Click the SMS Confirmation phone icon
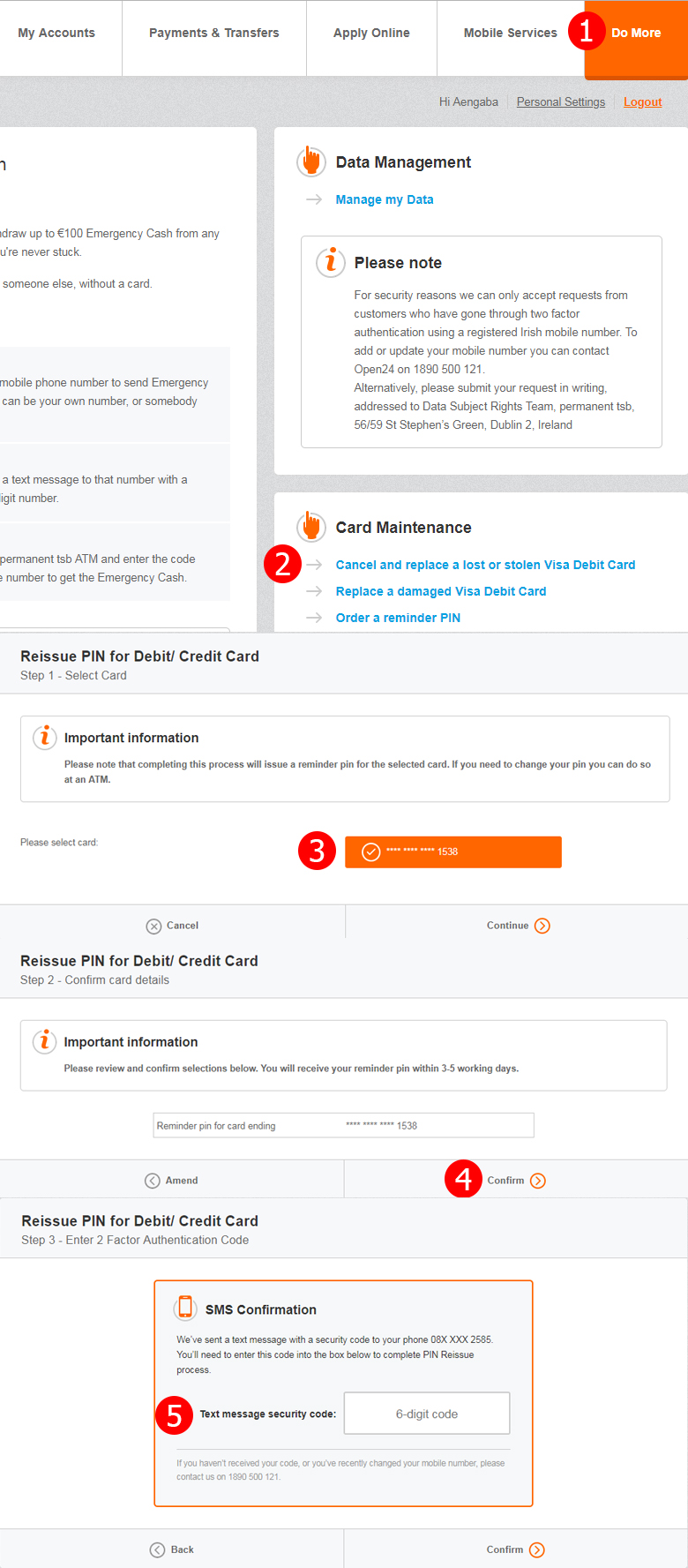This screenshot has width=688, height=1568. (185, 1307)
